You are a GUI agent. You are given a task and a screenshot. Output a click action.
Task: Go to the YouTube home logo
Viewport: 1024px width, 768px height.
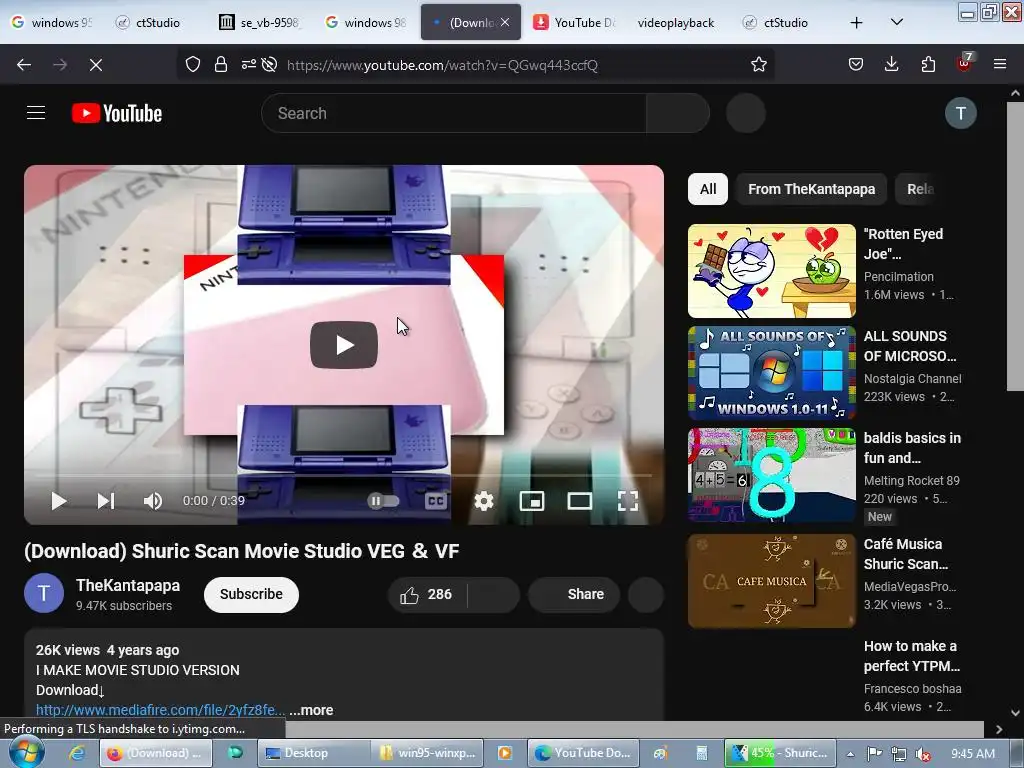(x=117, y=113)
